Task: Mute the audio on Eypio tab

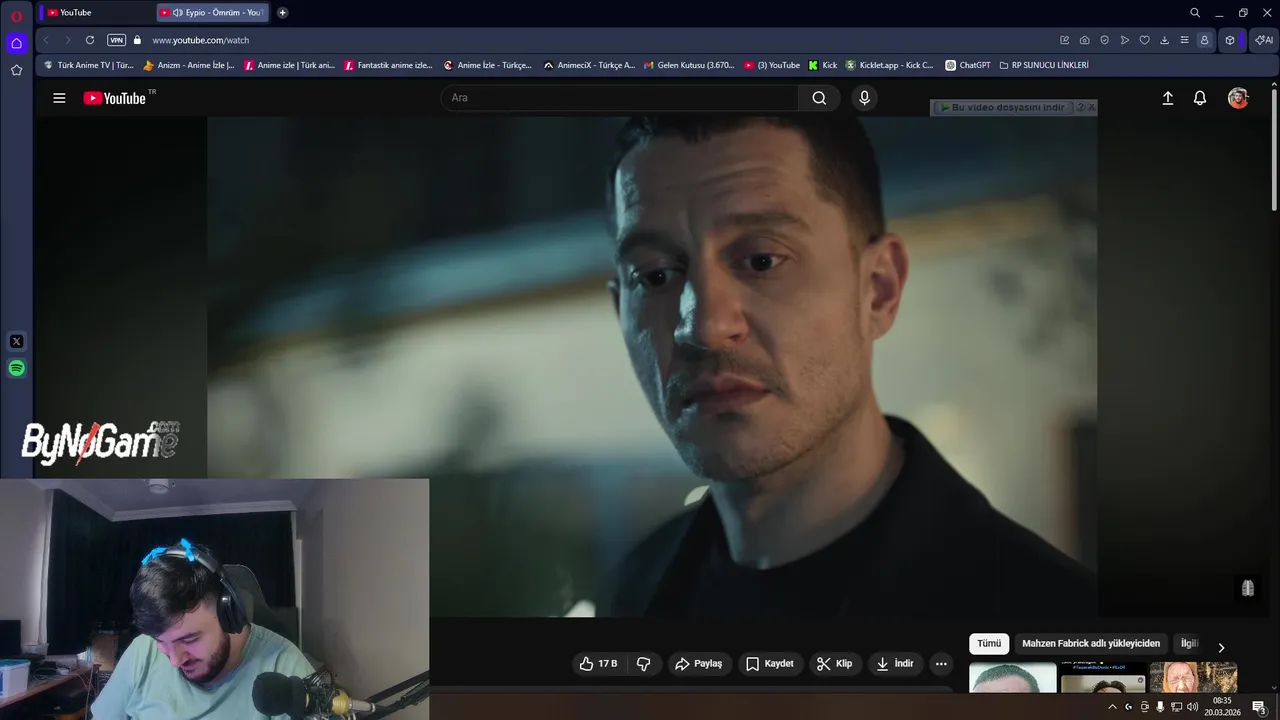Action: coord(177,13)
